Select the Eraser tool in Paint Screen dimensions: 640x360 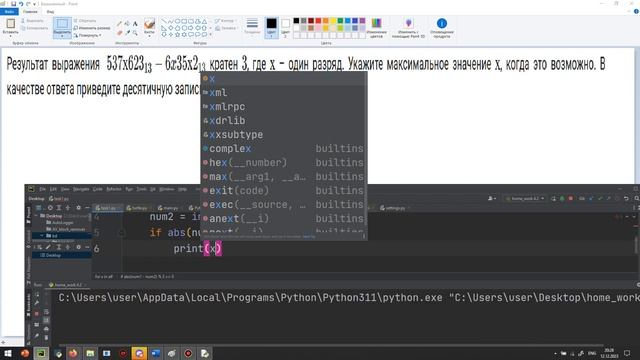119,33
